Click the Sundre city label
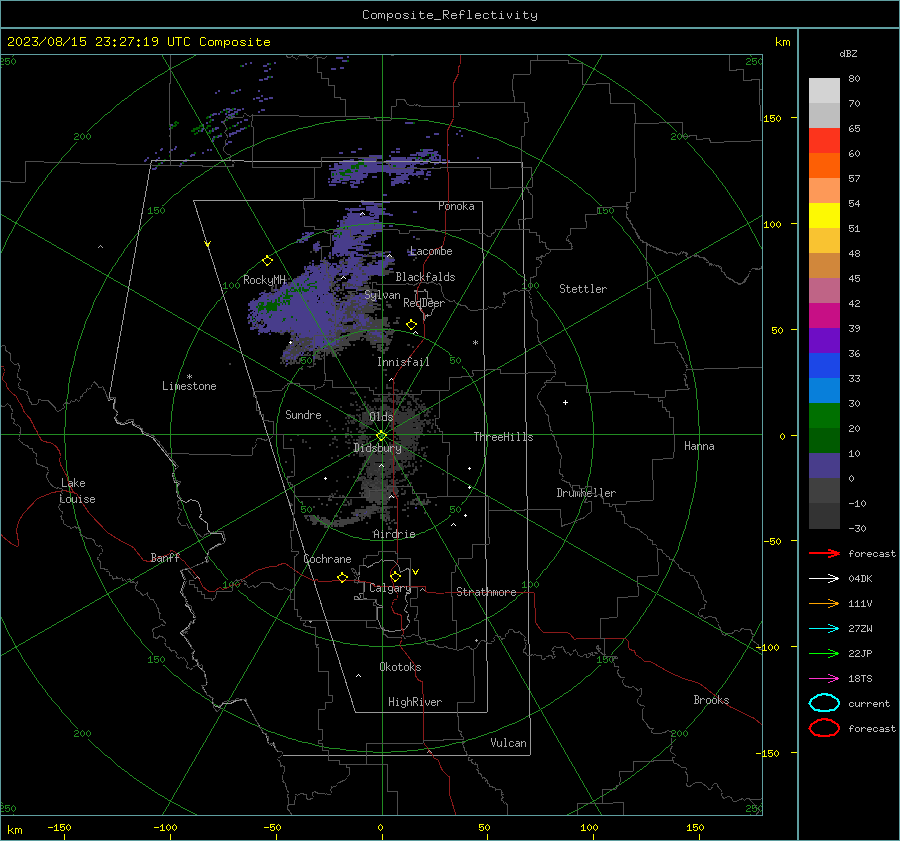 (303, 414)
